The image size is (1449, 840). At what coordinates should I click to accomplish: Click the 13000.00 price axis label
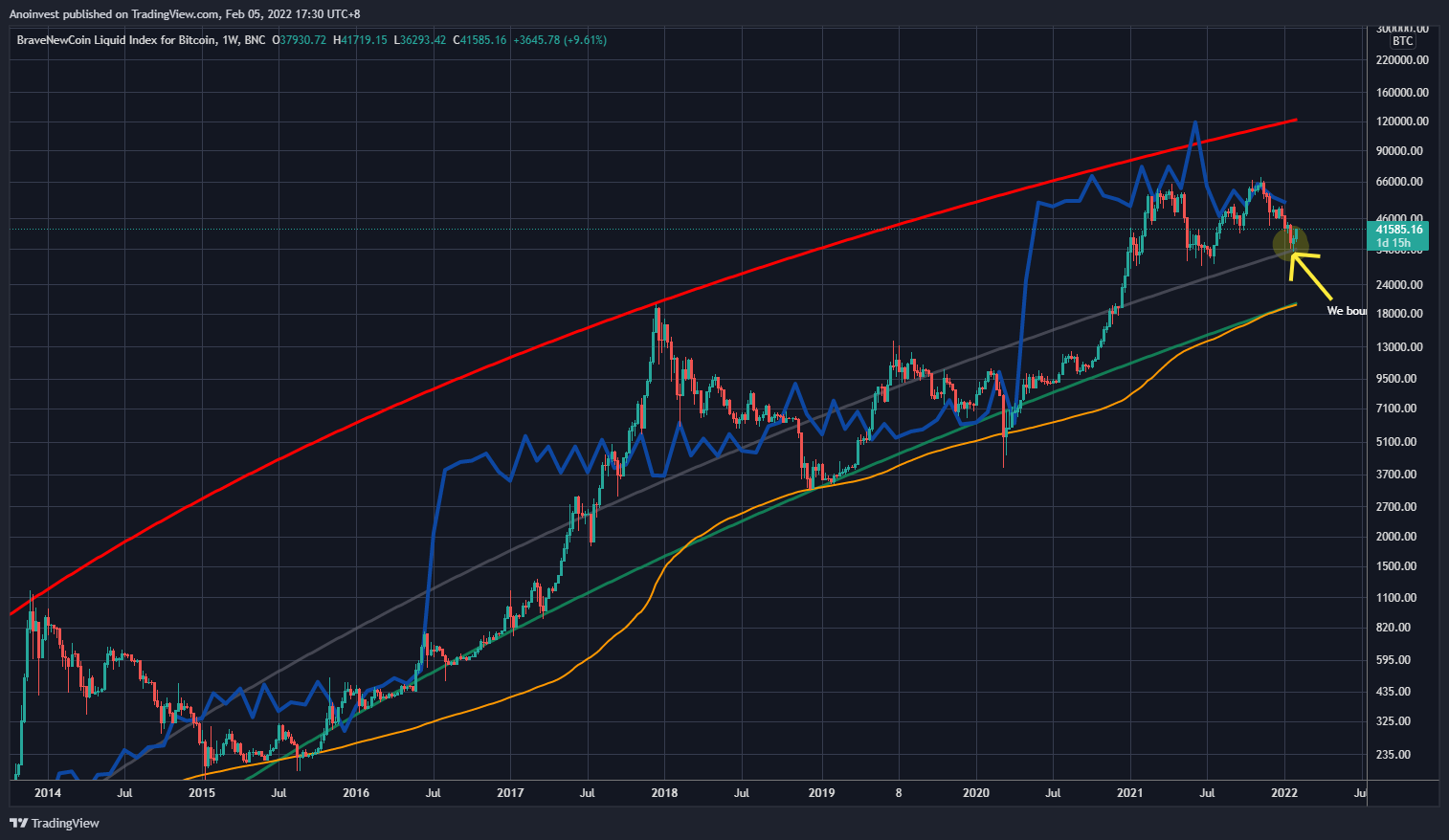(1399, 347)
